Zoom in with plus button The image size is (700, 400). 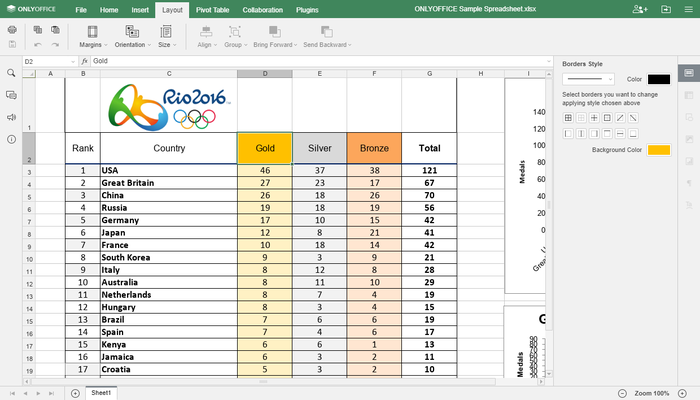(683, 393)
